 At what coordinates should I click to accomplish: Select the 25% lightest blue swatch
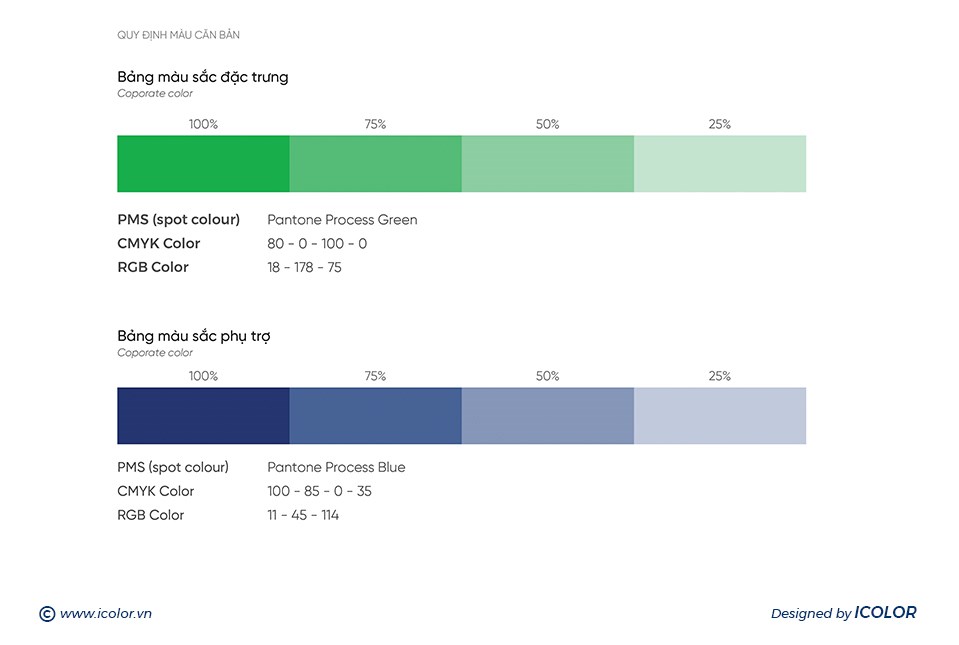coord(719,415)
